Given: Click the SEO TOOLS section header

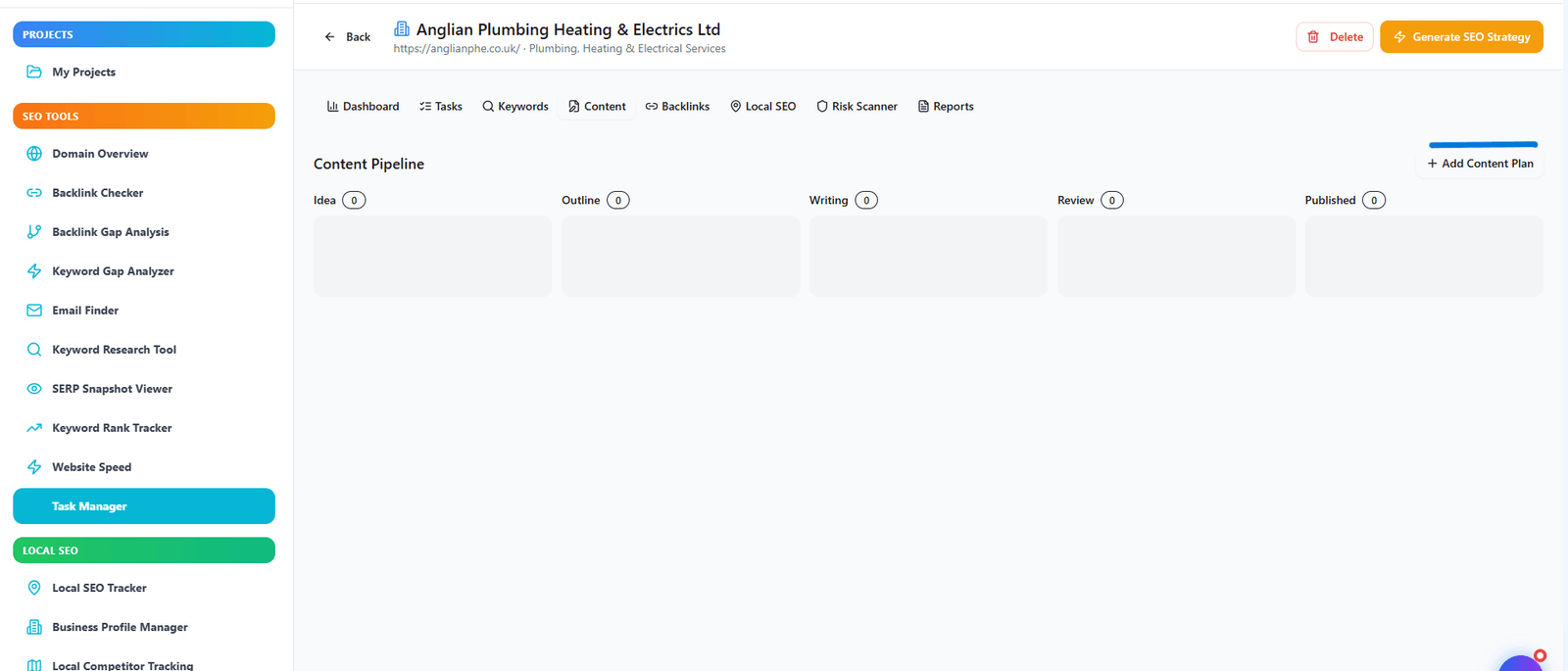Looking at the screenshot, I should 144,116.
